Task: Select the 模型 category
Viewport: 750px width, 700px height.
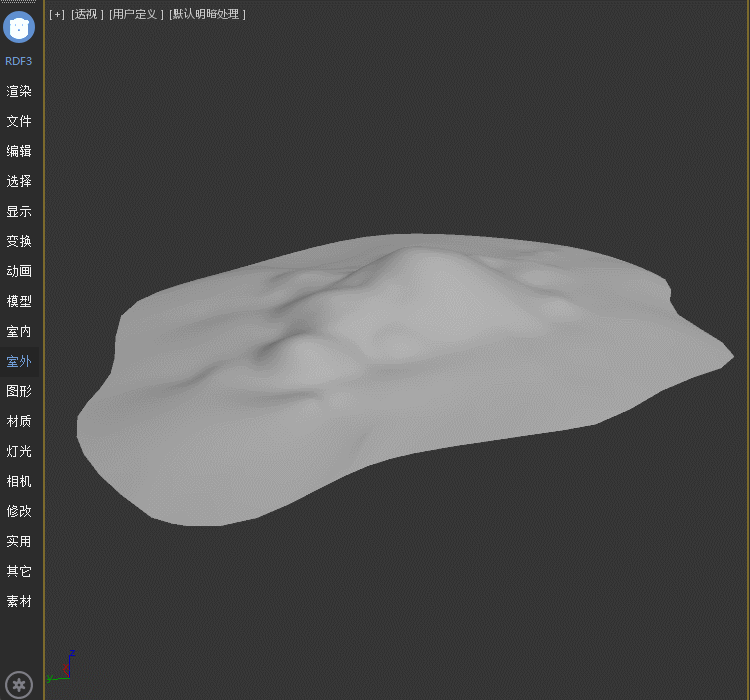Action: pyautogui.click(x=19, y=301)
